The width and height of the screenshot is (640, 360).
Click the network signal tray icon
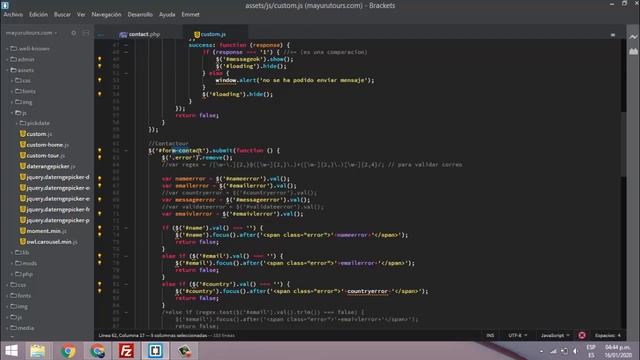(x=553, y=351)
